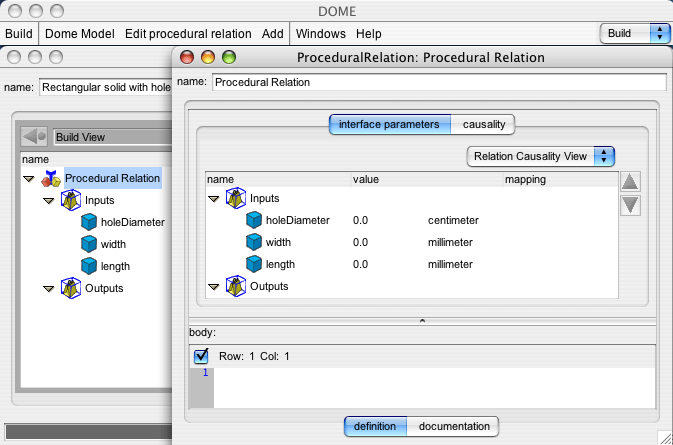The width and height of the screenshot is (673, 445).
Task: Click the Procedural Relation name field
Action: tap(439, 82)
